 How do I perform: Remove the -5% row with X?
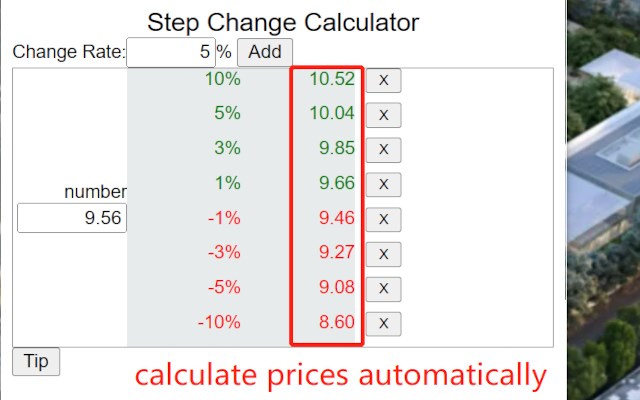pos(383,289)
